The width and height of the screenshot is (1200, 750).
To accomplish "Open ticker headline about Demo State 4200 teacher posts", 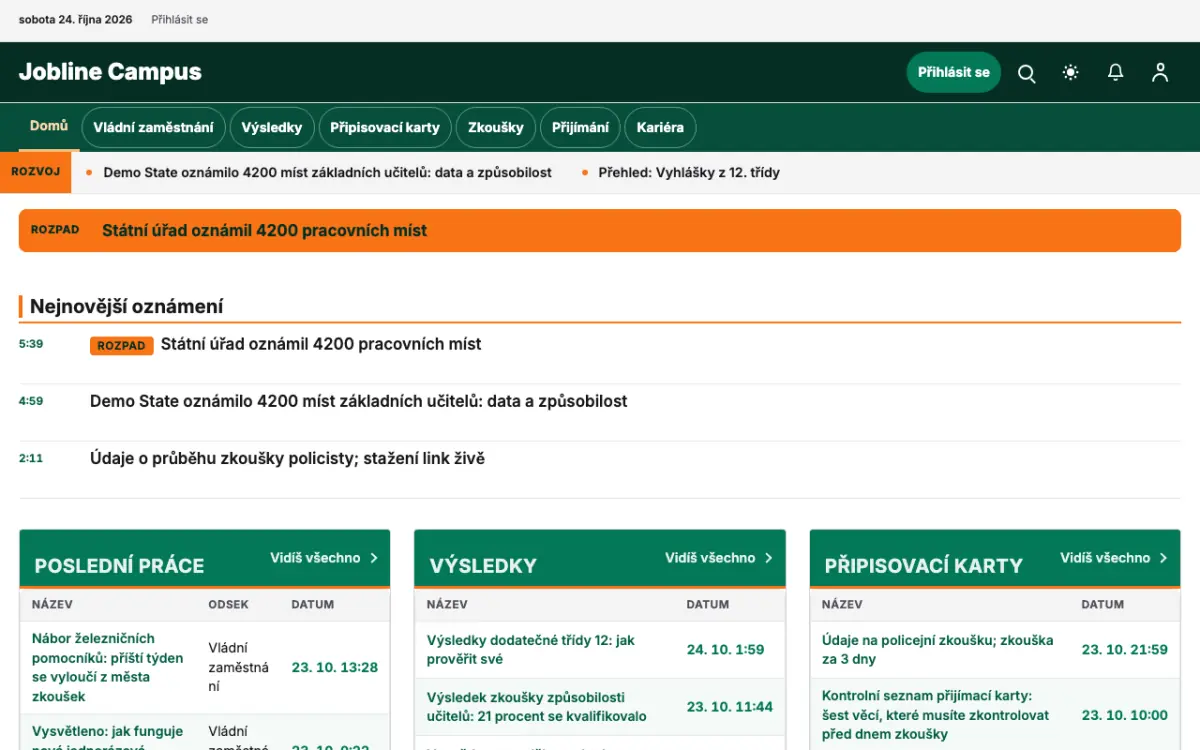I will click(328, 173).
